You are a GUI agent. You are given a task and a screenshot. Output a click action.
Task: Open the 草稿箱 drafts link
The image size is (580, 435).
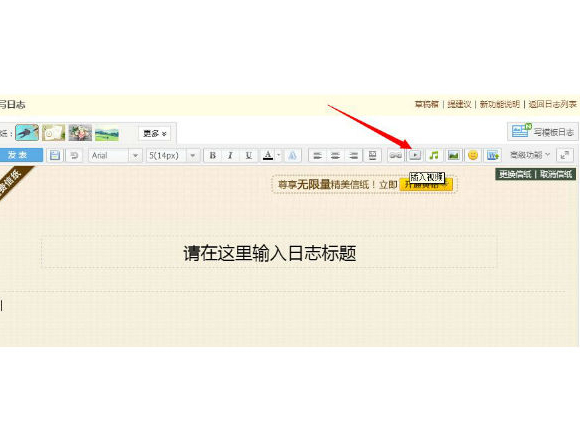pos(426,104)
